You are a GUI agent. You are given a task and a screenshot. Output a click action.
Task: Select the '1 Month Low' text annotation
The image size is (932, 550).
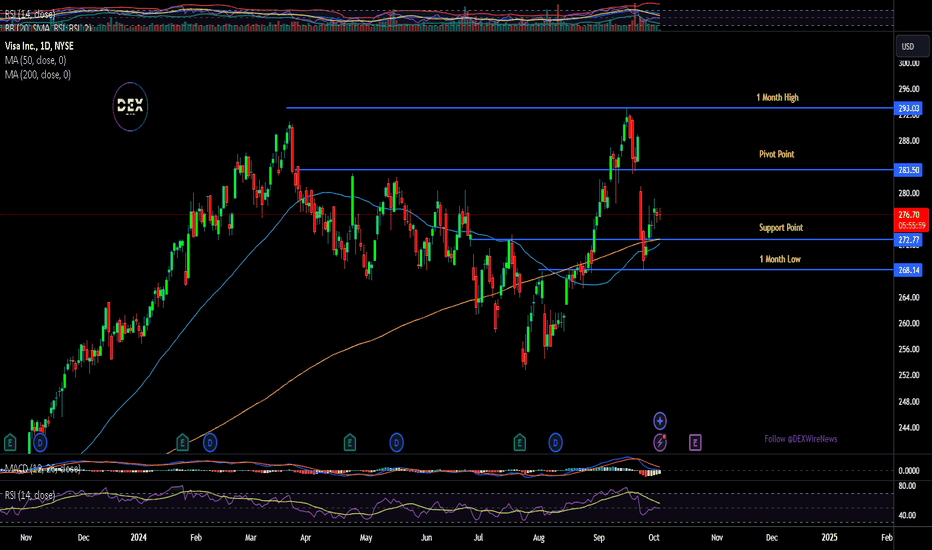click(x=780, y=259)
